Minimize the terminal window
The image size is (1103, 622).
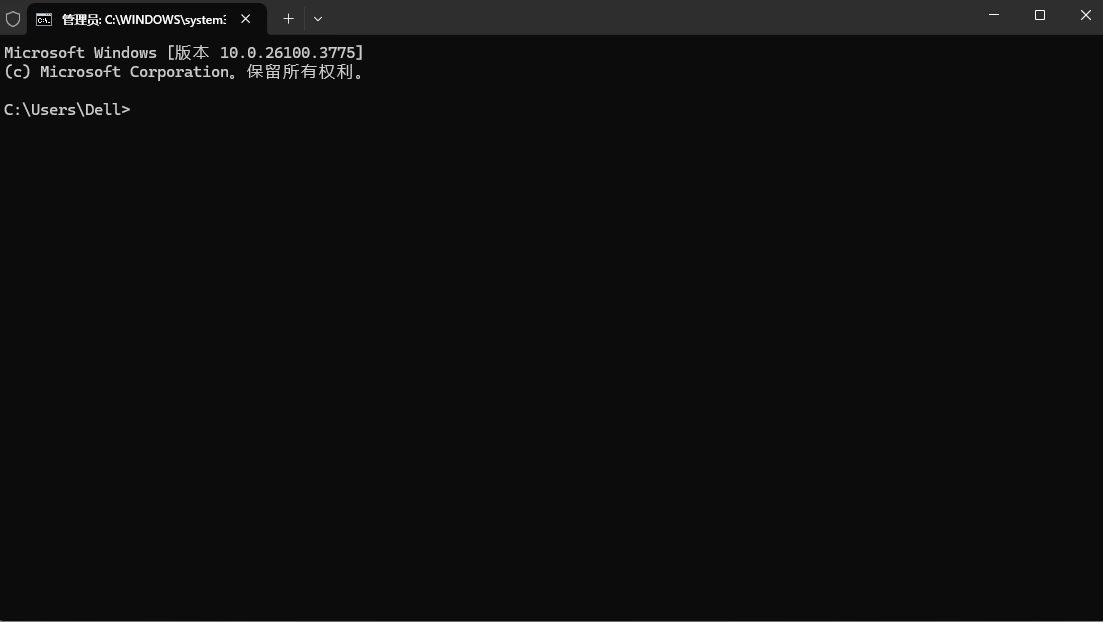point(994,15)
